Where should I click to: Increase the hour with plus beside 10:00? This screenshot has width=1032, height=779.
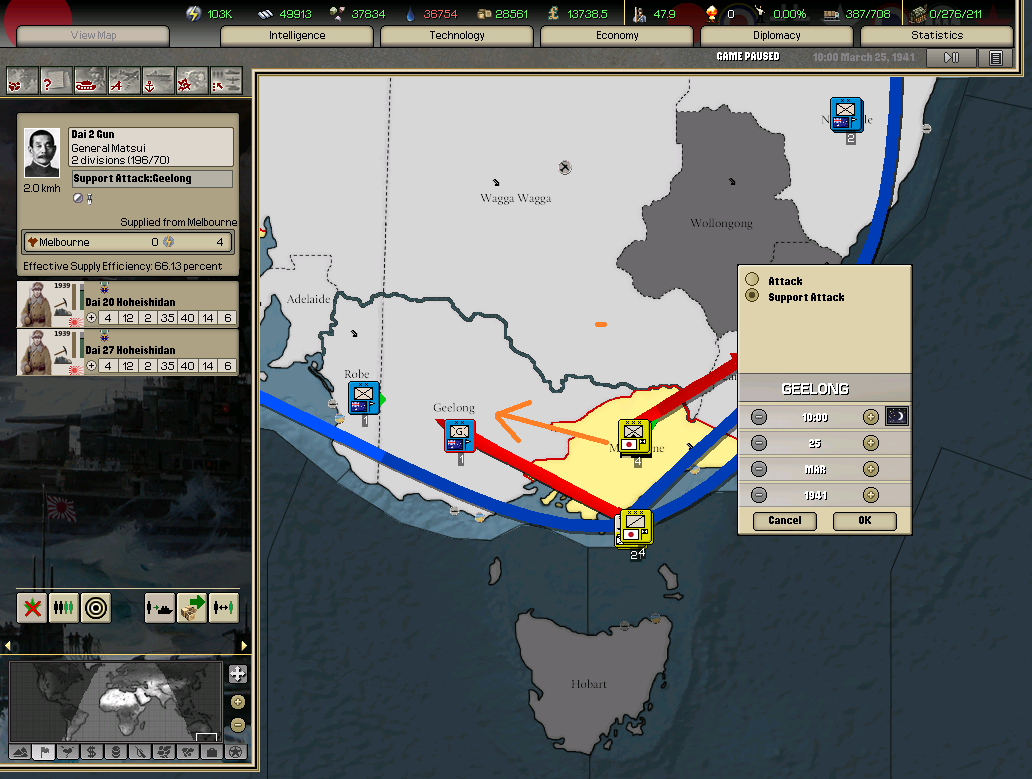click(870, 416)
